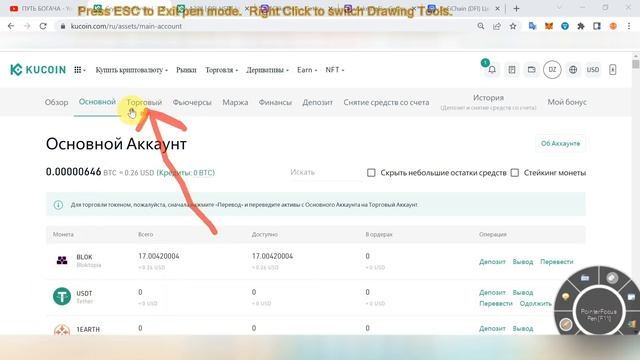Click the info icon in the notice banner
This screenshot has width=640, height=360.
click(x=58, y=205)
